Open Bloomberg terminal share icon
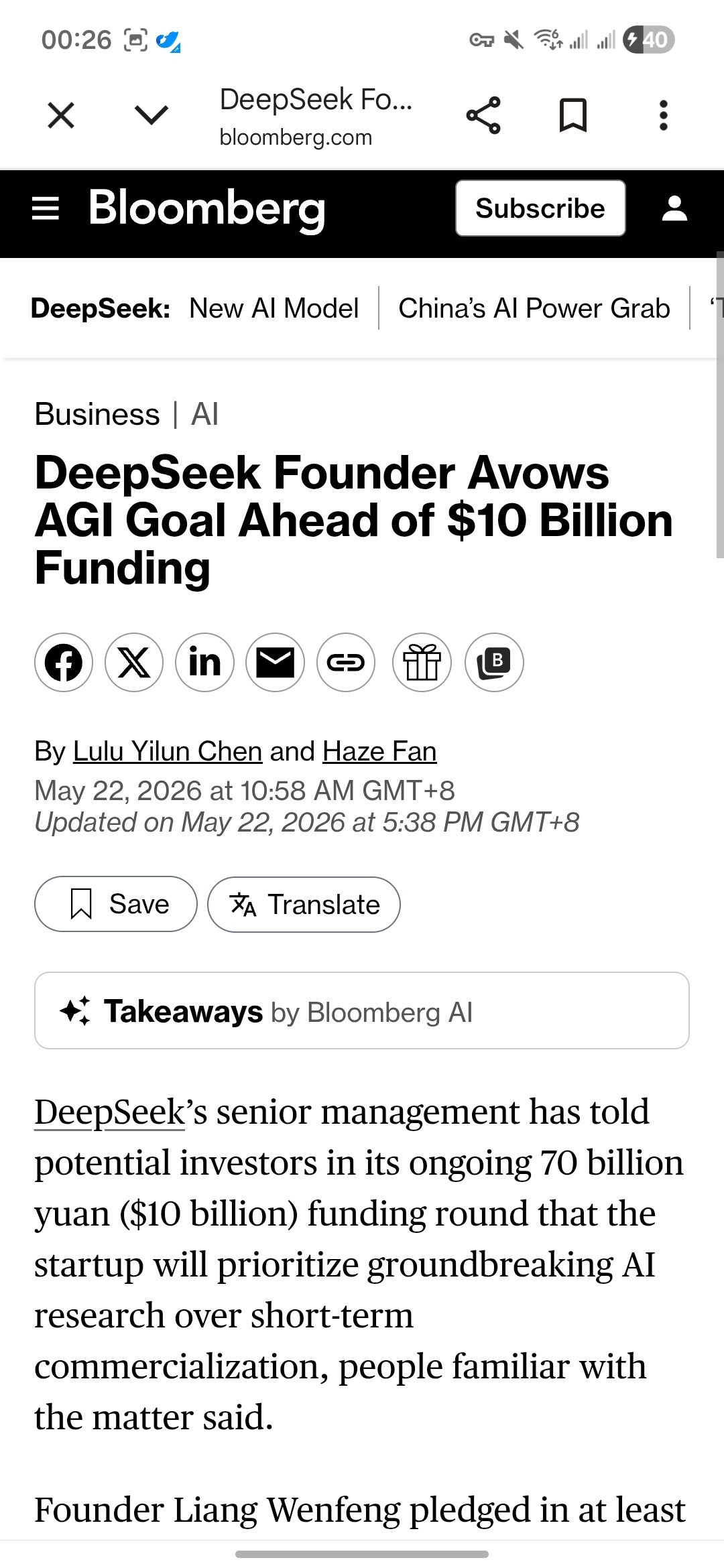The height and width of the screenshot is (1568, 724). (x=494, y=662)
